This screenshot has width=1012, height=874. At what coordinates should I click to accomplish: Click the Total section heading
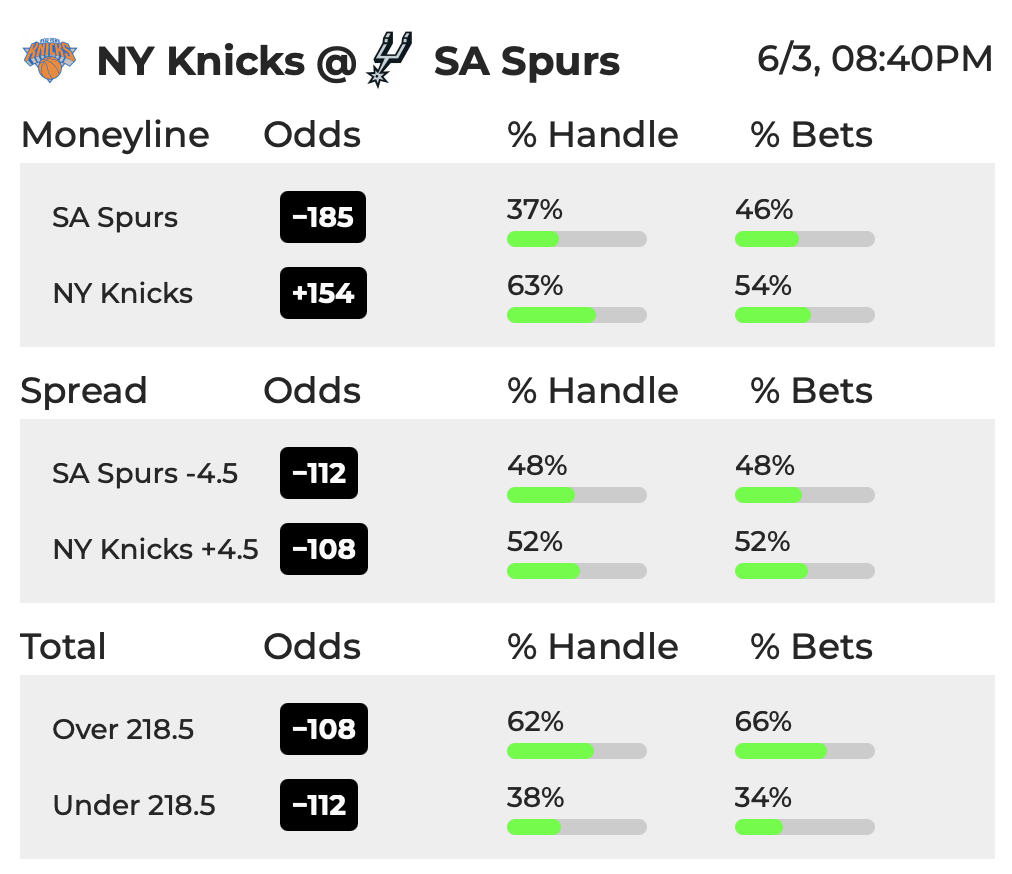click(x=63, y=647)
